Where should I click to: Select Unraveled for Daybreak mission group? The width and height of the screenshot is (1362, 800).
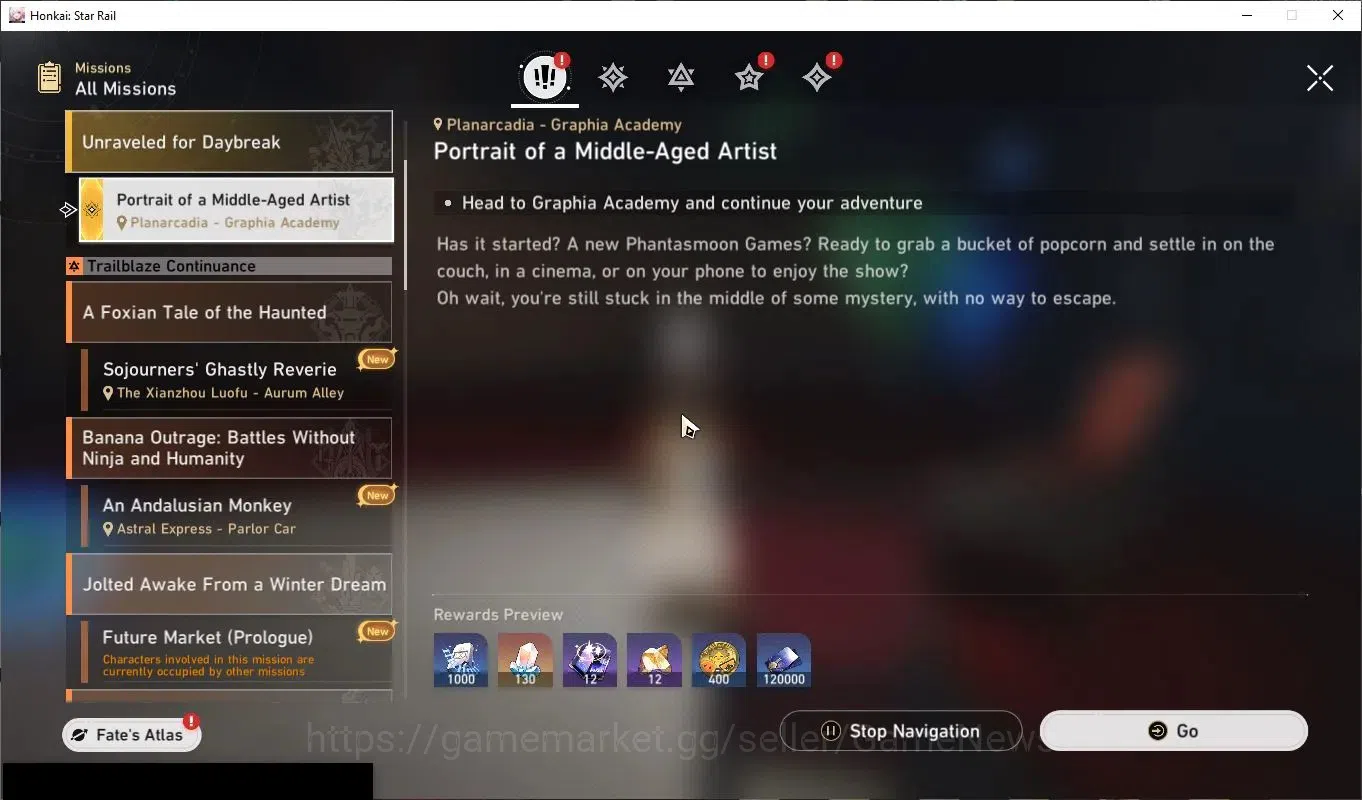tap(229, 142)
